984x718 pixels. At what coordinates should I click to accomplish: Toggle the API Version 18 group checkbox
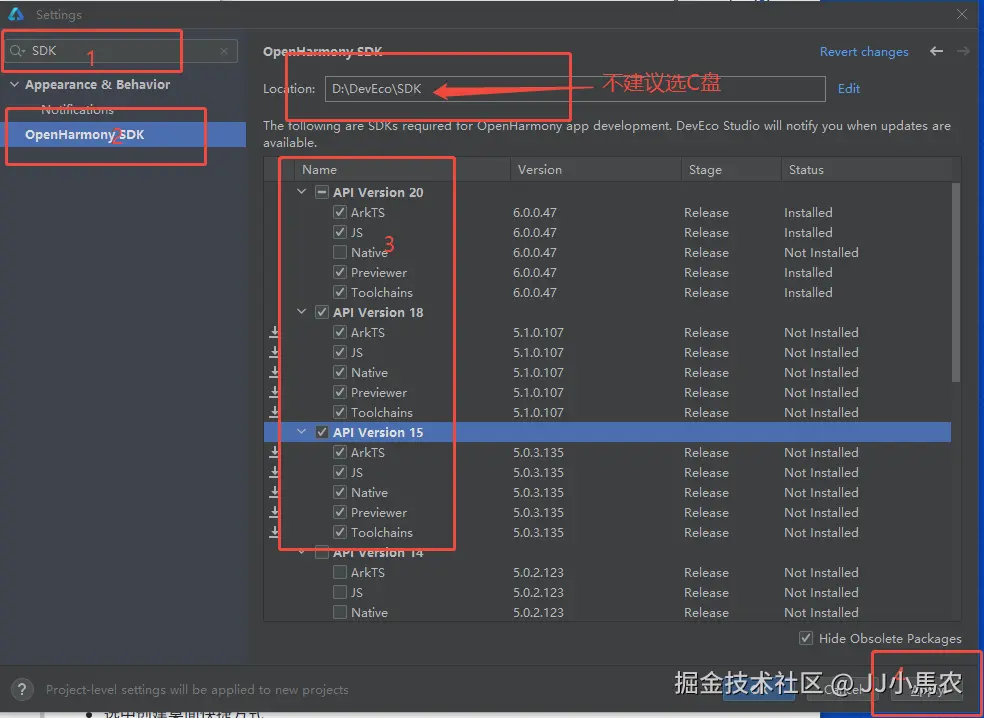coord(322,312)
